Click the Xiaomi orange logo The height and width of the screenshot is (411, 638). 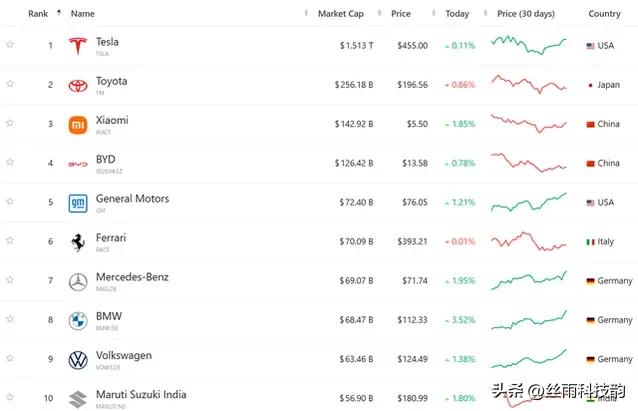point(77,124)
